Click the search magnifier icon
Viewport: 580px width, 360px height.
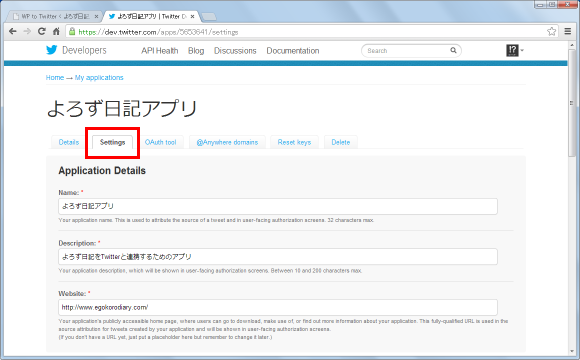453,50
